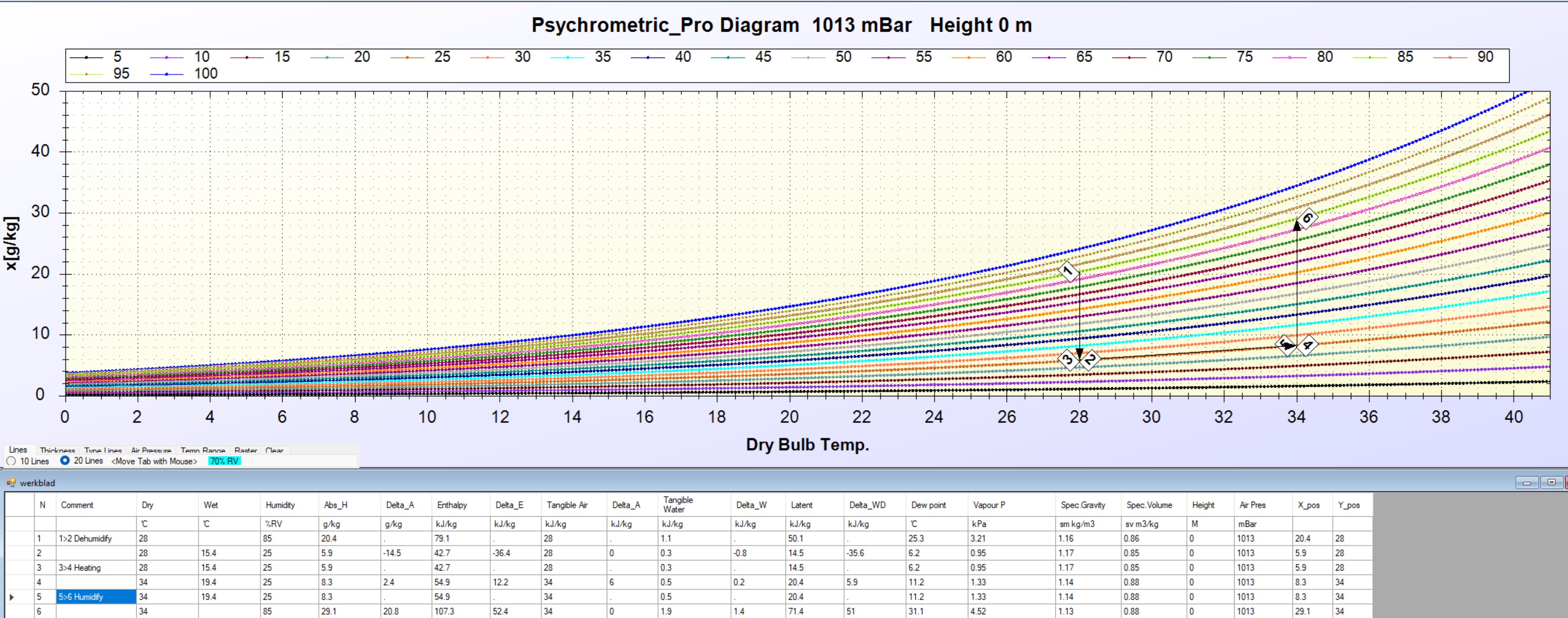Click point marker 3 on the diagram
Image resolution: width=1568 pixels, height=618 pixels.
coord(1068,360)
